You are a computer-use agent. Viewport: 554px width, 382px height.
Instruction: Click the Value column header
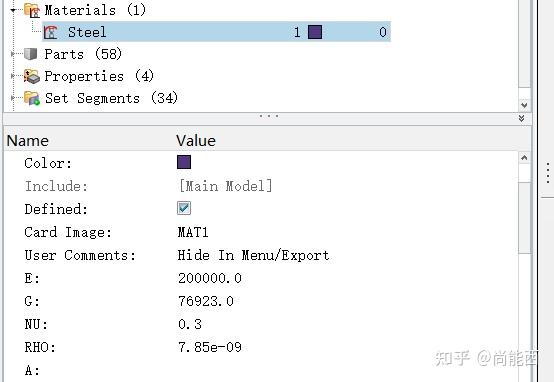[x=196, y=141]
